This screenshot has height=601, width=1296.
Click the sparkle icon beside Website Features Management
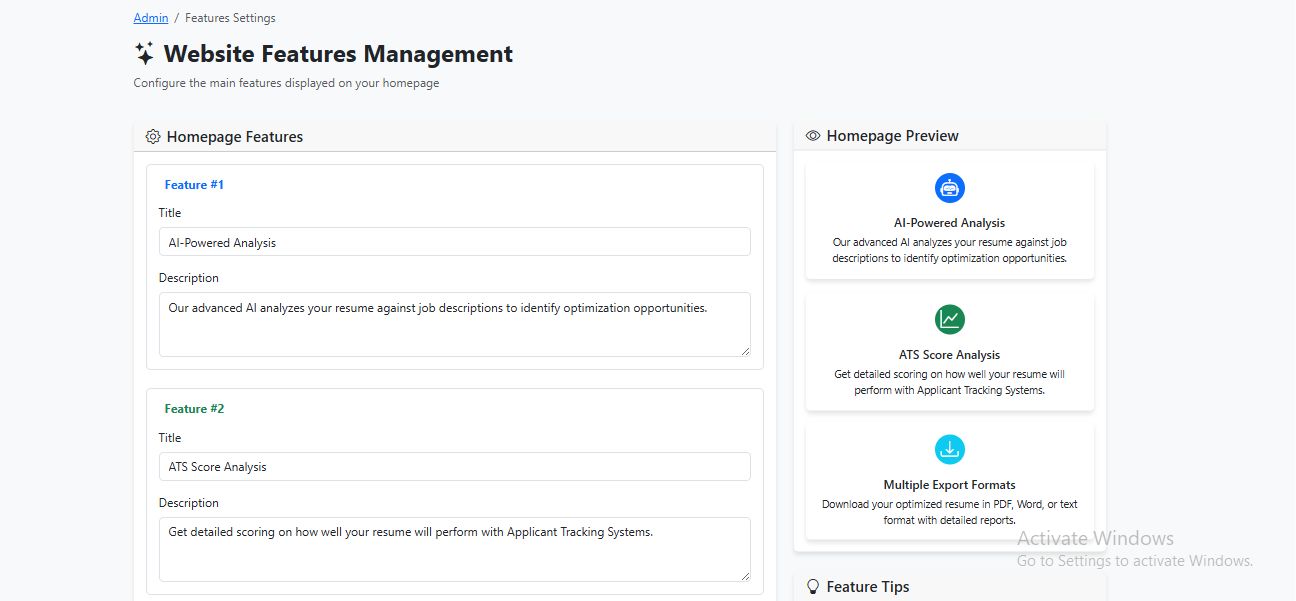pos(144,53)
